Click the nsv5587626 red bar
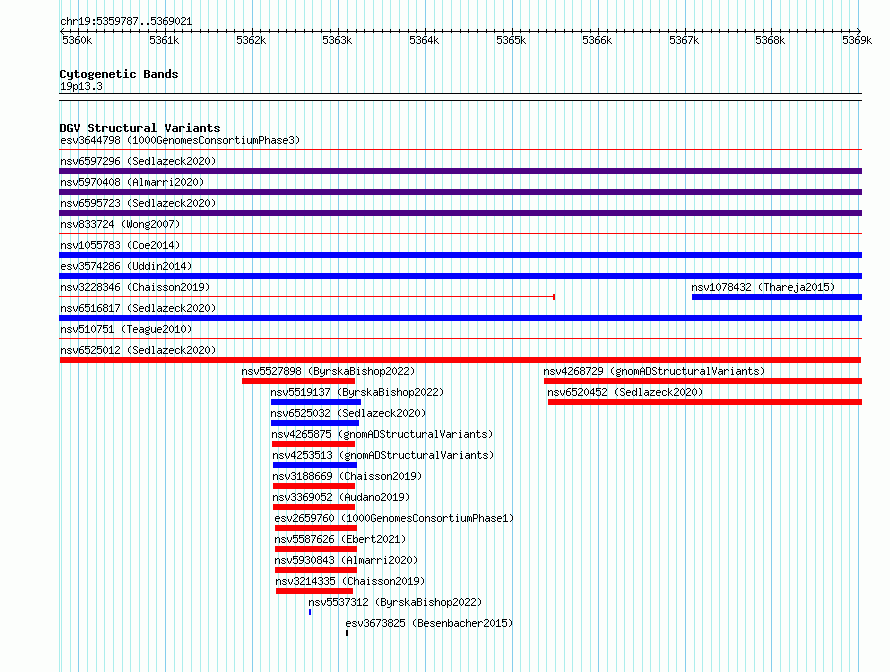Image resolution: width=890 pixels, height=672 pixels. [316, 549]
